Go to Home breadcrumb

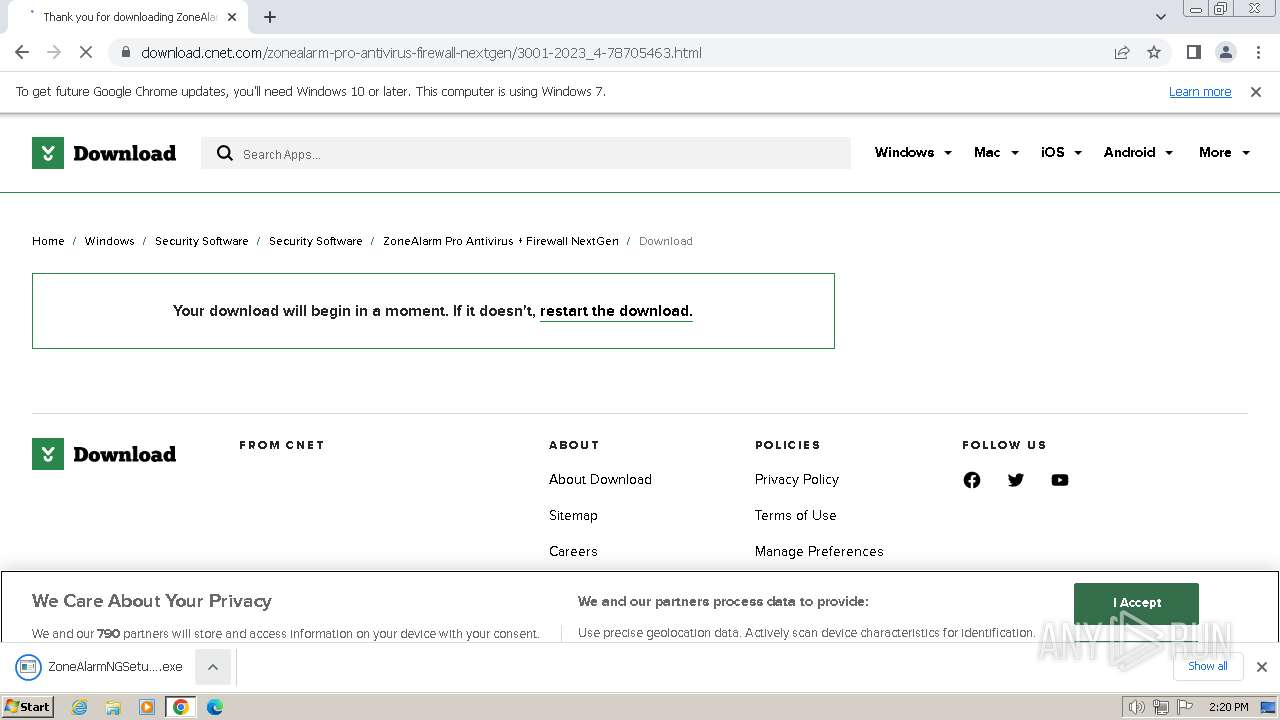pyautogui.click(x=48, y=241)
